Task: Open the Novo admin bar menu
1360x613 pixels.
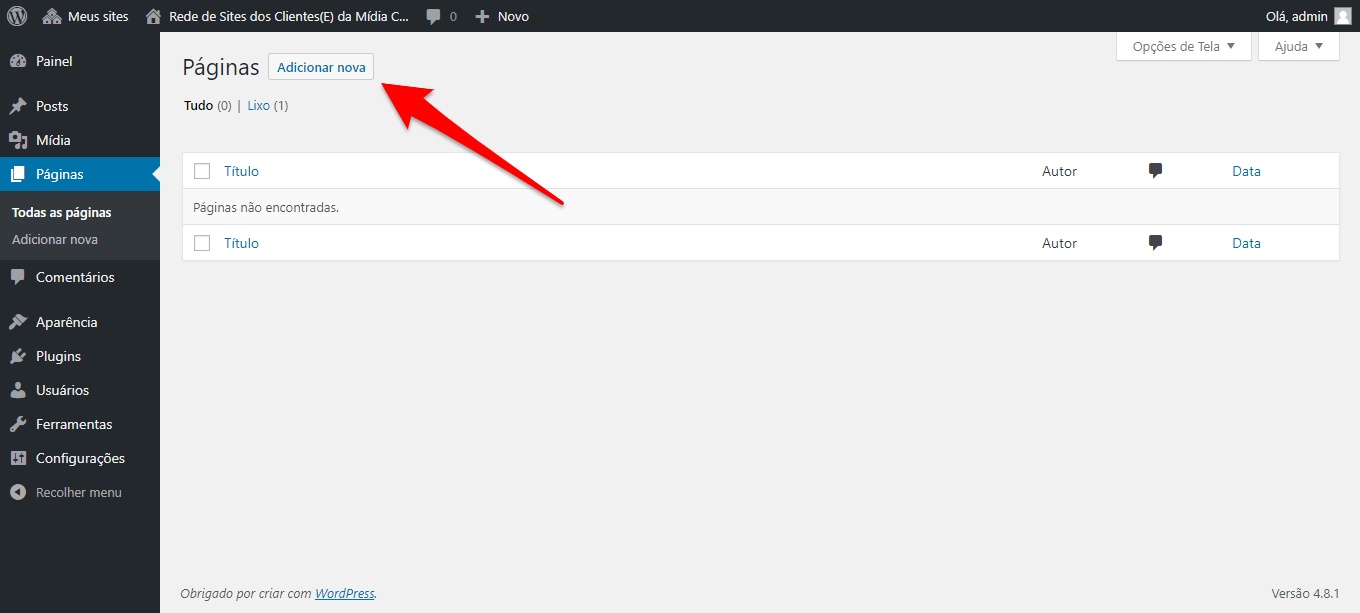Action: [502, 16]
